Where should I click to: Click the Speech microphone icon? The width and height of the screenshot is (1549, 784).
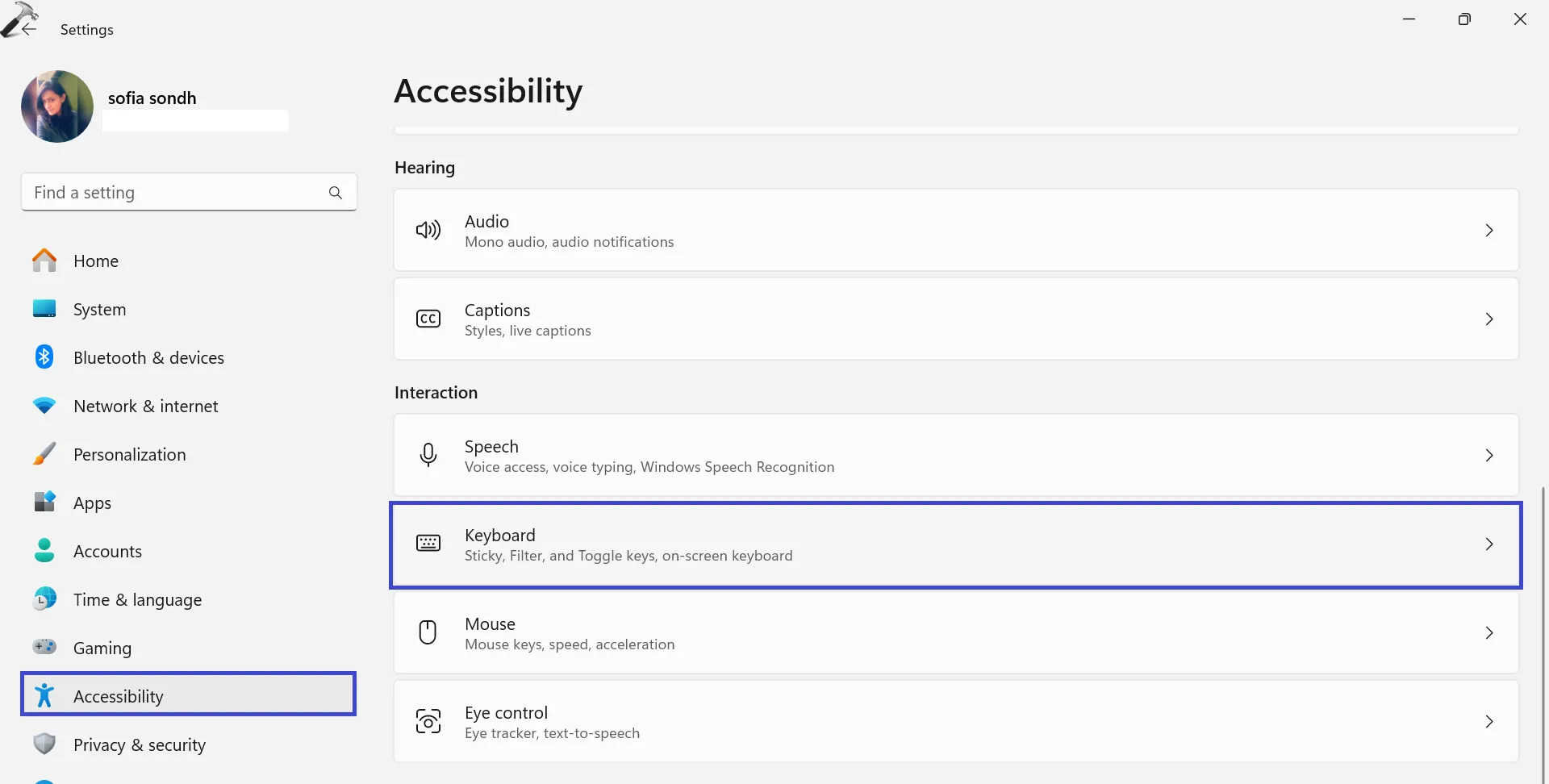(x=428, y=455)
